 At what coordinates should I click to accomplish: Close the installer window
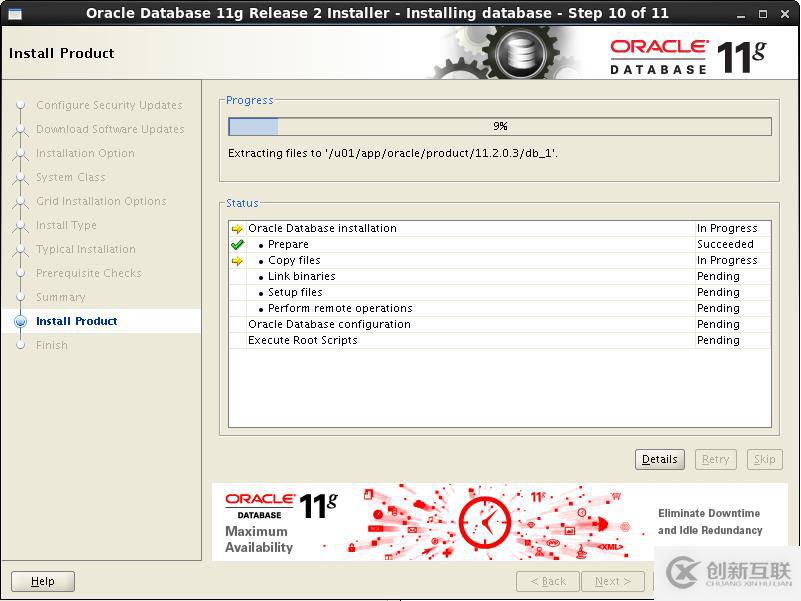click(785, 14)
